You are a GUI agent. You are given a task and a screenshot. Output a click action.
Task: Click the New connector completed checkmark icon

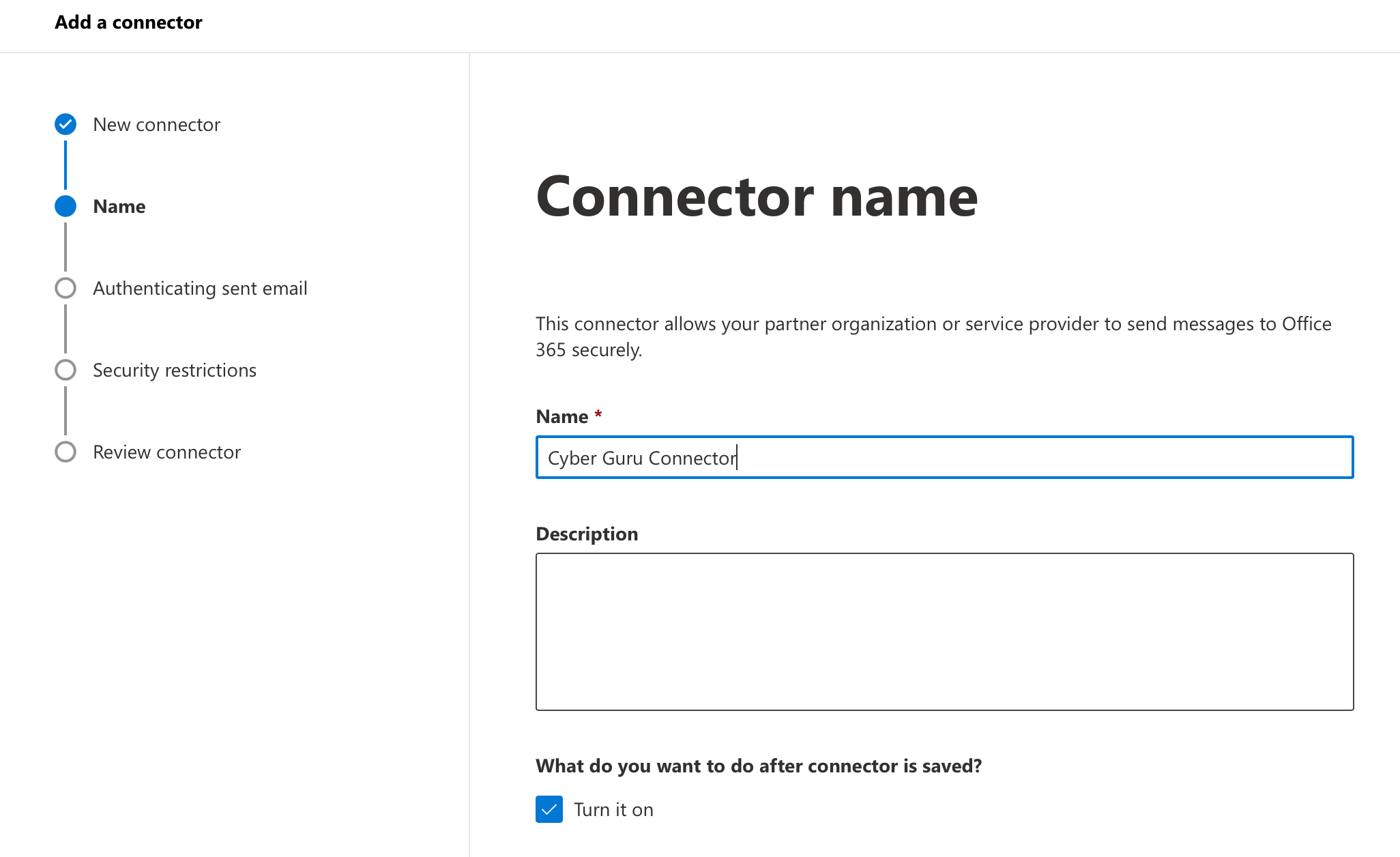(x=65, y=124)
